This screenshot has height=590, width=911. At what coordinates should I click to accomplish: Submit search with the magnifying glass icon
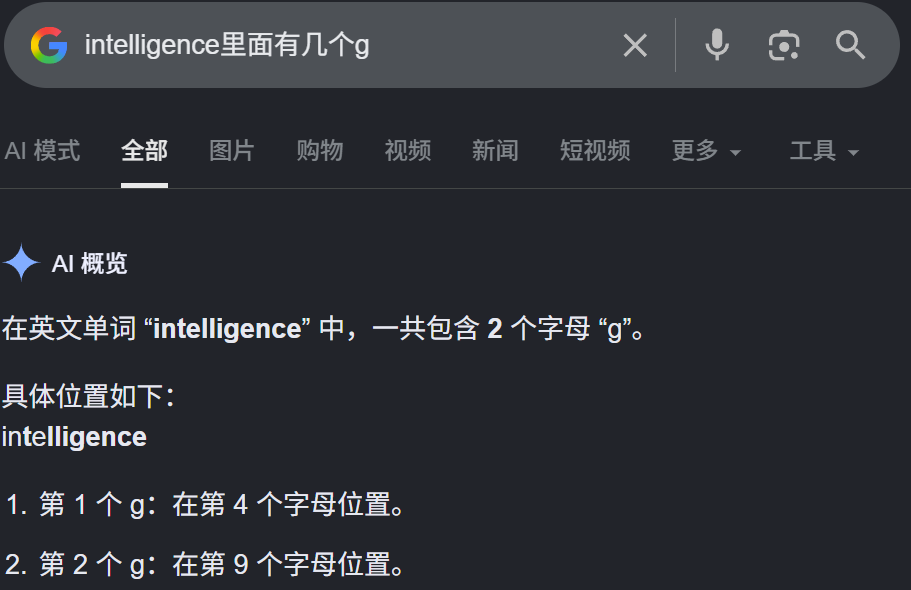coord(851,45)
